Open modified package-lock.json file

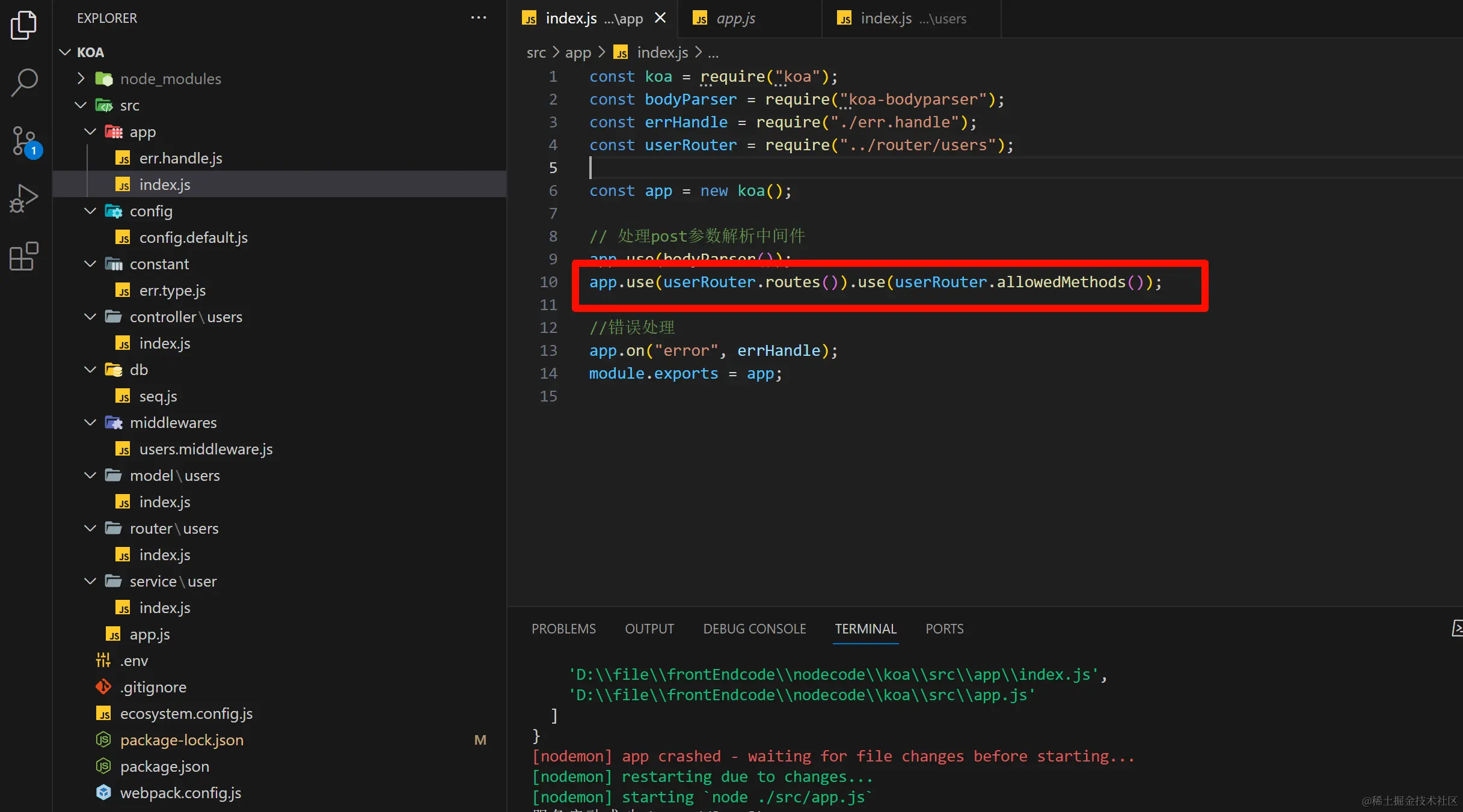(280, 740)
